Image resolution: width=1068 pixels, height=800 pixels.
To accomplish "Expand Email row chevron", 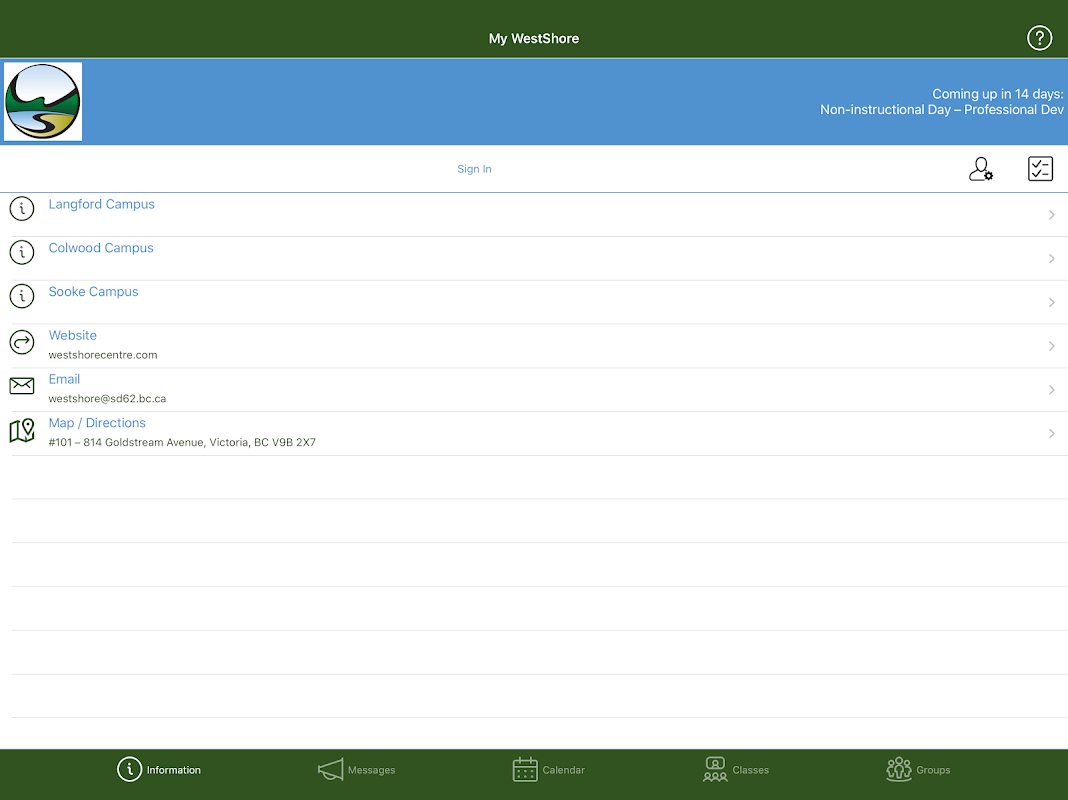I will (x=1051, y=389).
